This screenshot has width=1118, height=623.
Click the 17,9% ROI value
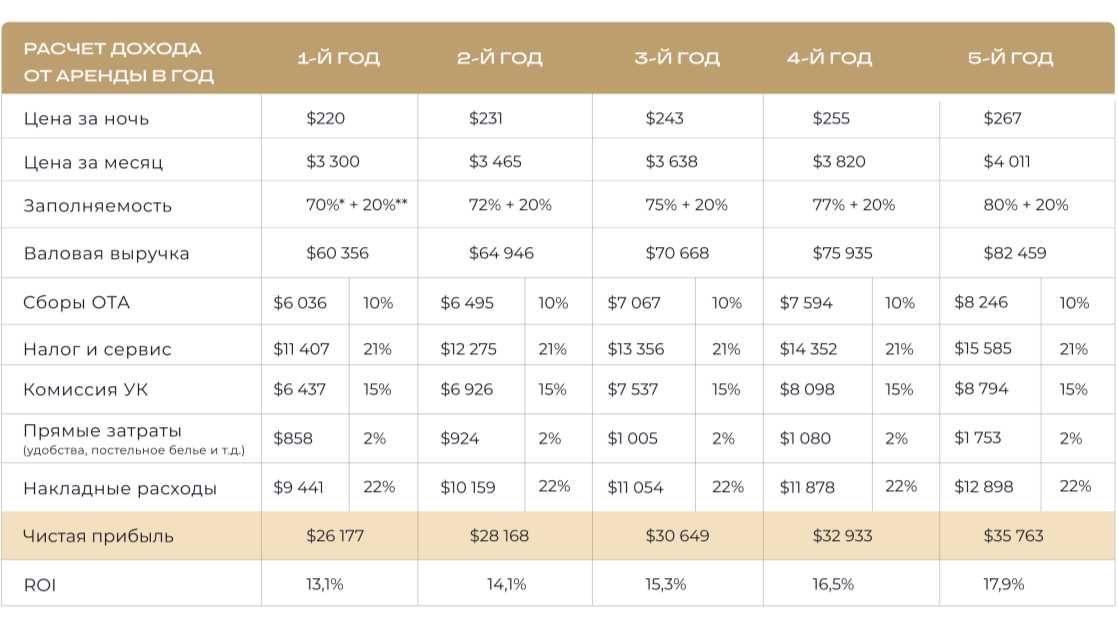pos(1003,584)
